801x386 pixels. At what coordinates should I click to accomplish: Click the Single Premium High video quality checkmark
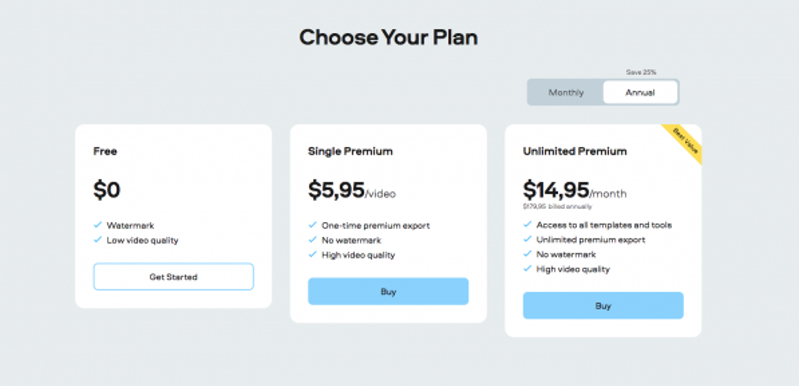coord(313,255)
